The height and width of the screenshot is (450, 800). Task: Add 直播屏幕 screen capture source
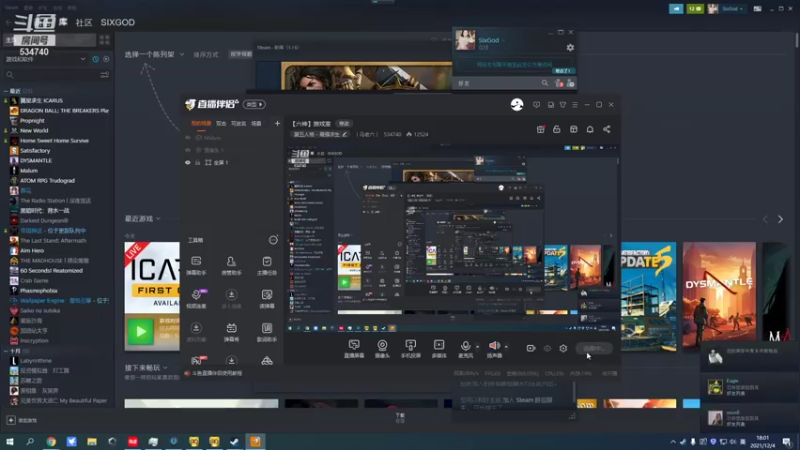tap(354, 349)
